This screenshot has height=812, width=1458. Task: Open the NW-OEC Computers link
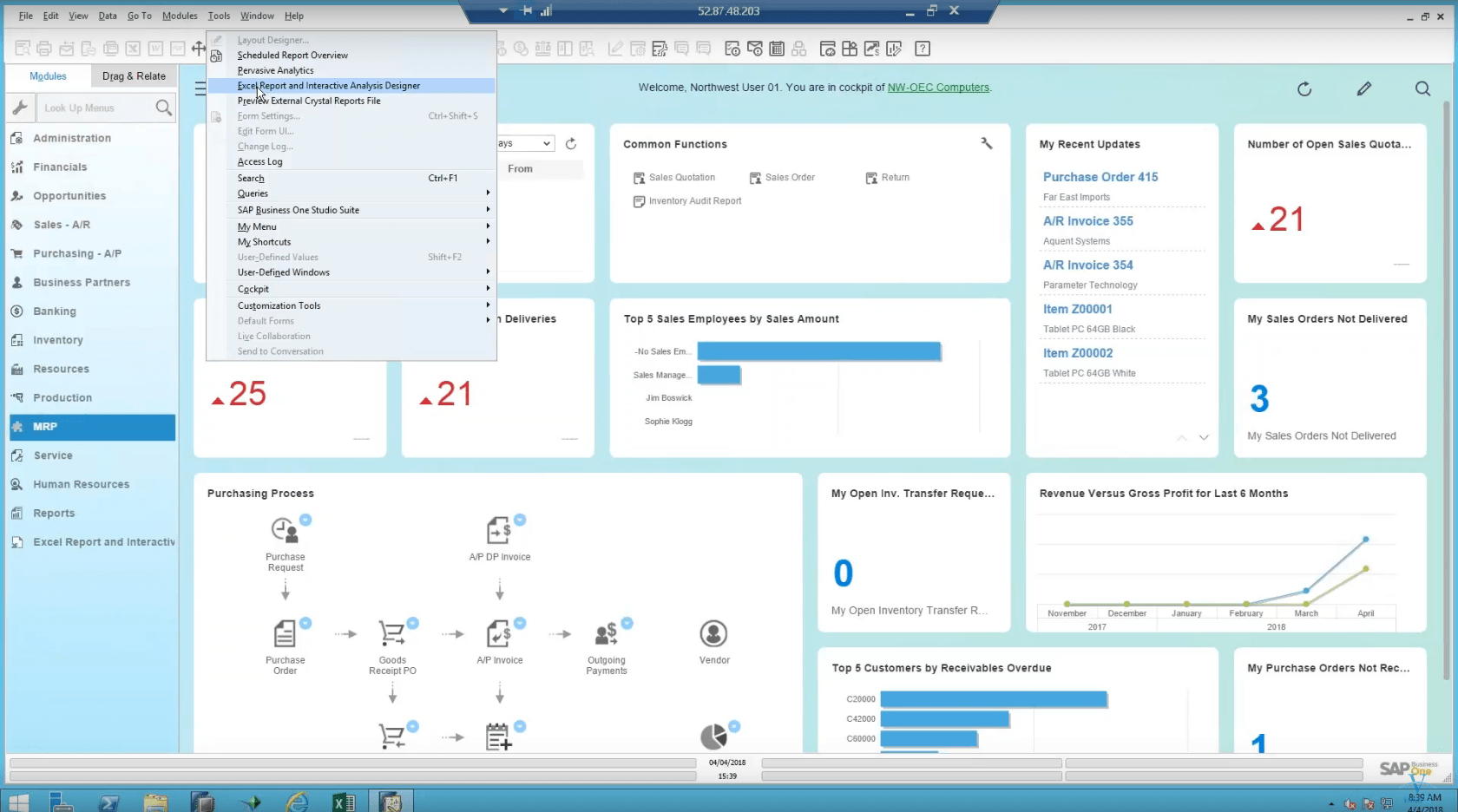(x=938, y=87)
